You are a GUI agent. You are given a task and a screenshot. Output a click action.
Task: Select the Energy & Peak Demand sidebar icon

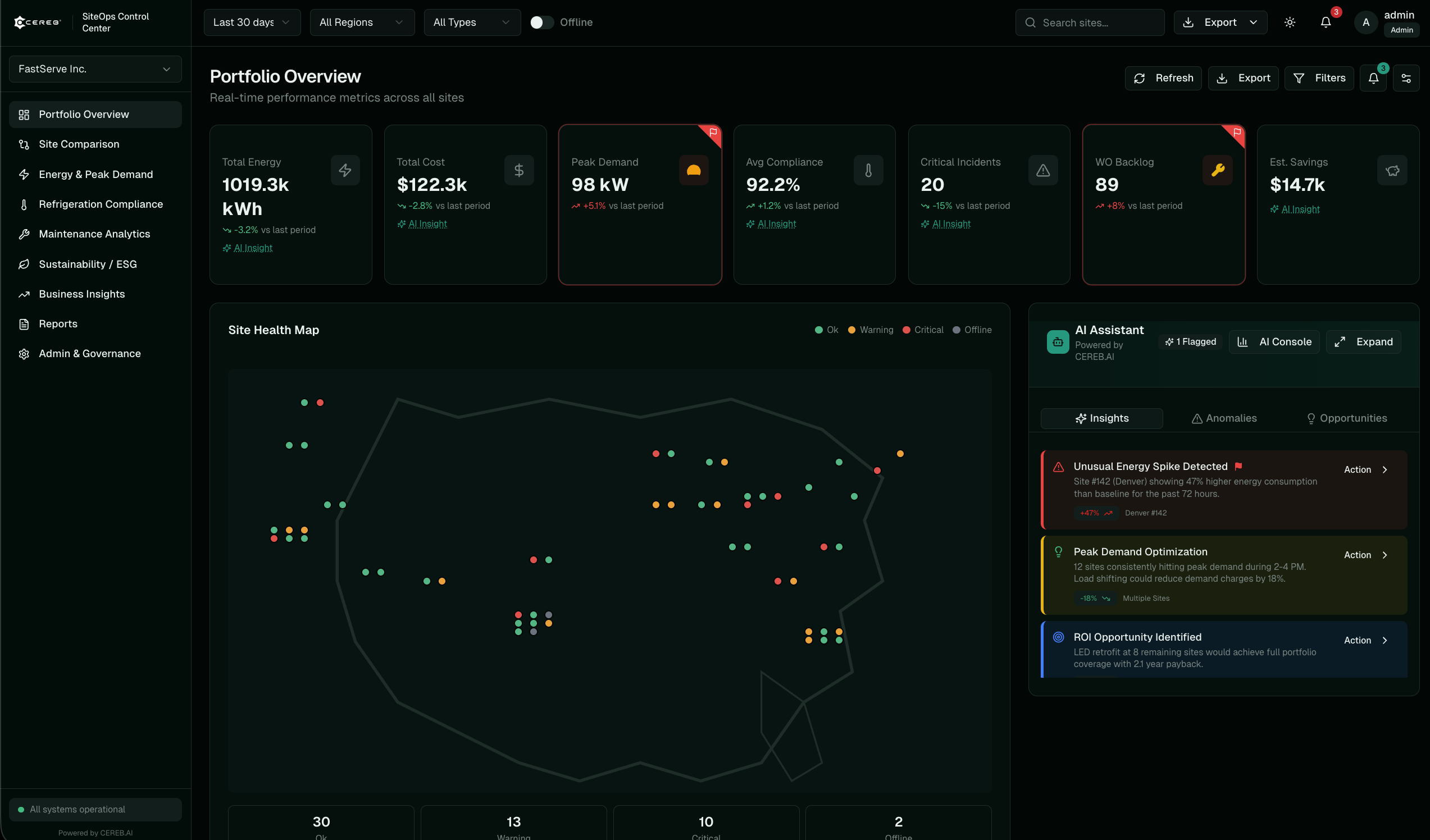click(24, 174)
